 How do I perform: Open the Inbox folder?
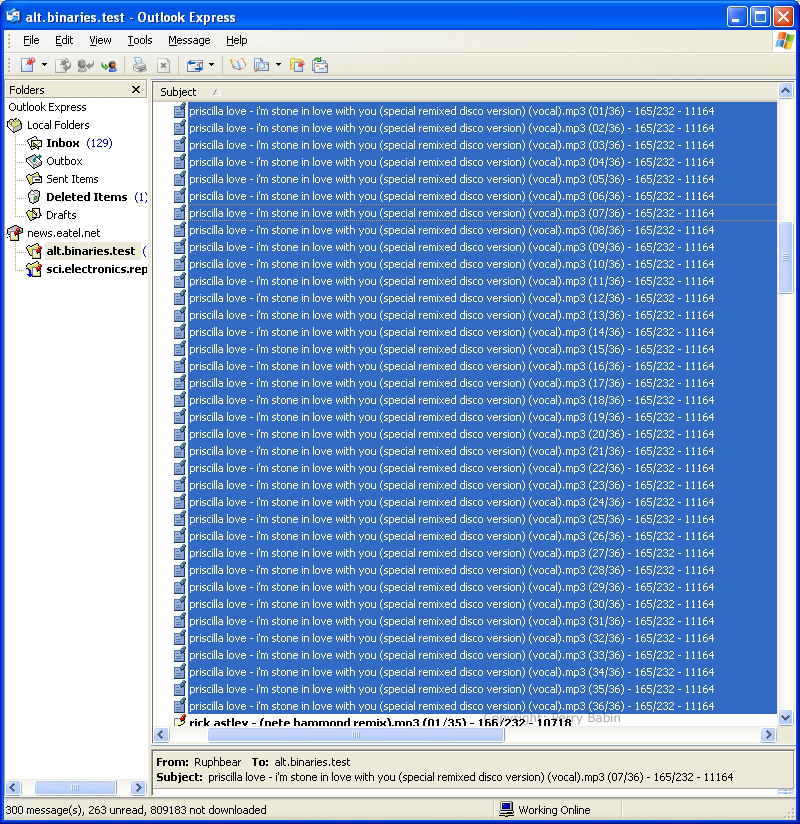tap(63, 143)
